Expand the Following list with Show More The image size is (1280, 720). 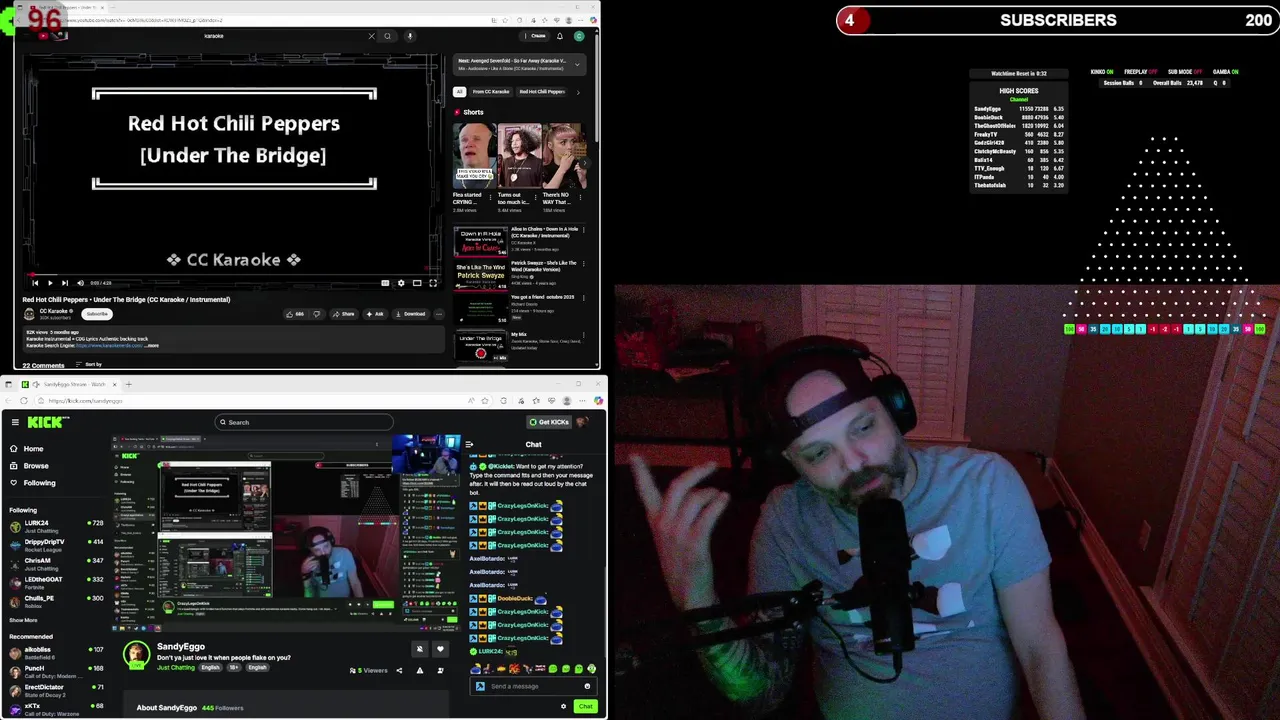(23, 620)
